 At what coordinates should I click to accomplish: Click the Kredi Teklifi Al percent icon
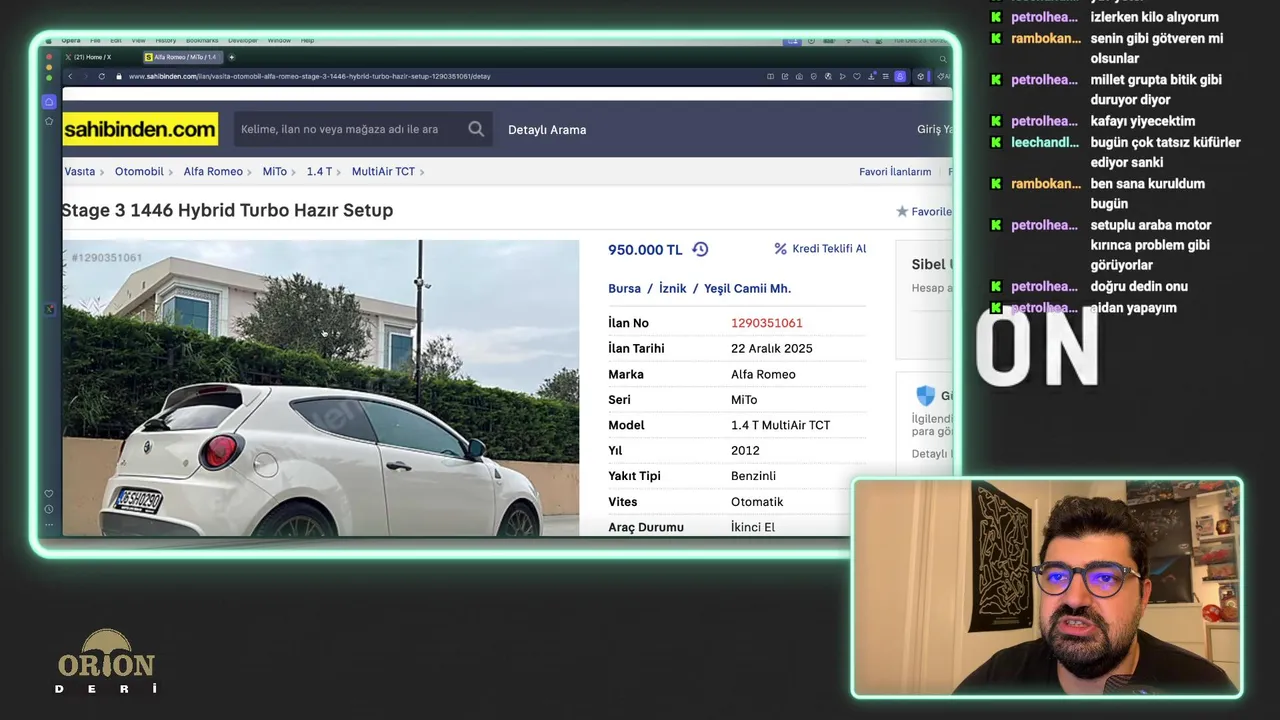[x=781, y=248]
